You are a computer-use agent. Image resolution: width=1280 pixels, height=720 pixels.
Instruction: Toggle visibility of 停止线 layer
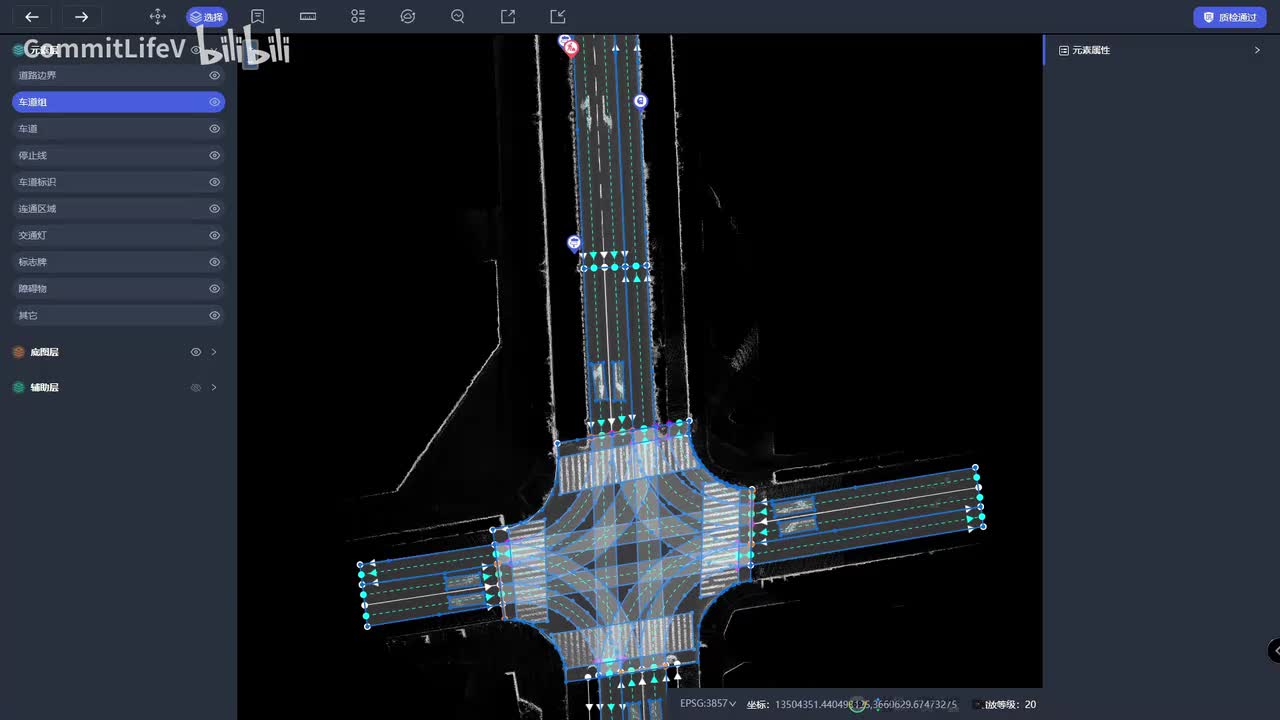point(214,156)
